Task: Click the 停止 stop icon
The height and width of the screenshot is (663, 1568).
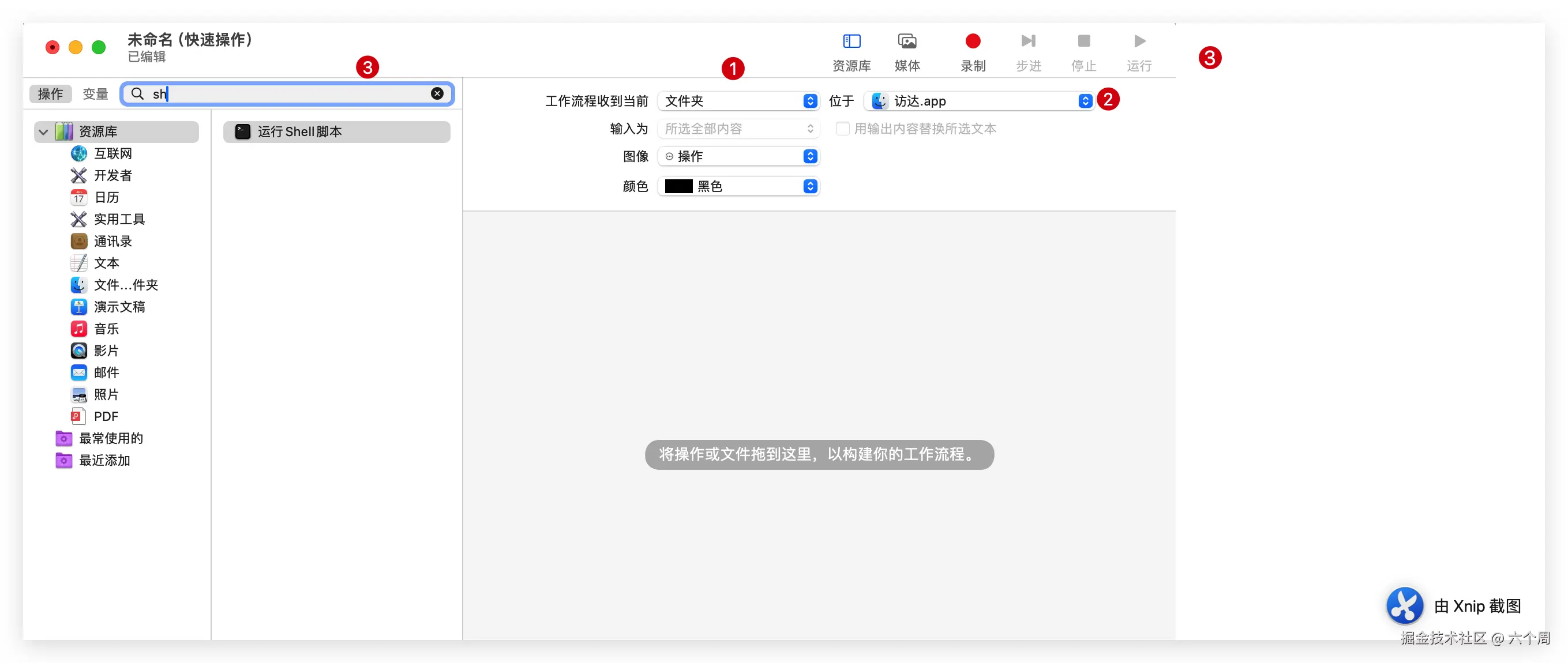Action: point(1083,42)
